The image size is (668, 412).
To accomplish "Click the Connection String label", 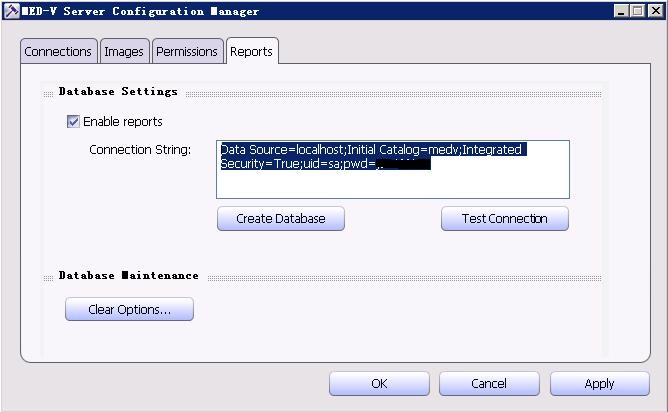I will pyautogui.click(x=140, y=150).
